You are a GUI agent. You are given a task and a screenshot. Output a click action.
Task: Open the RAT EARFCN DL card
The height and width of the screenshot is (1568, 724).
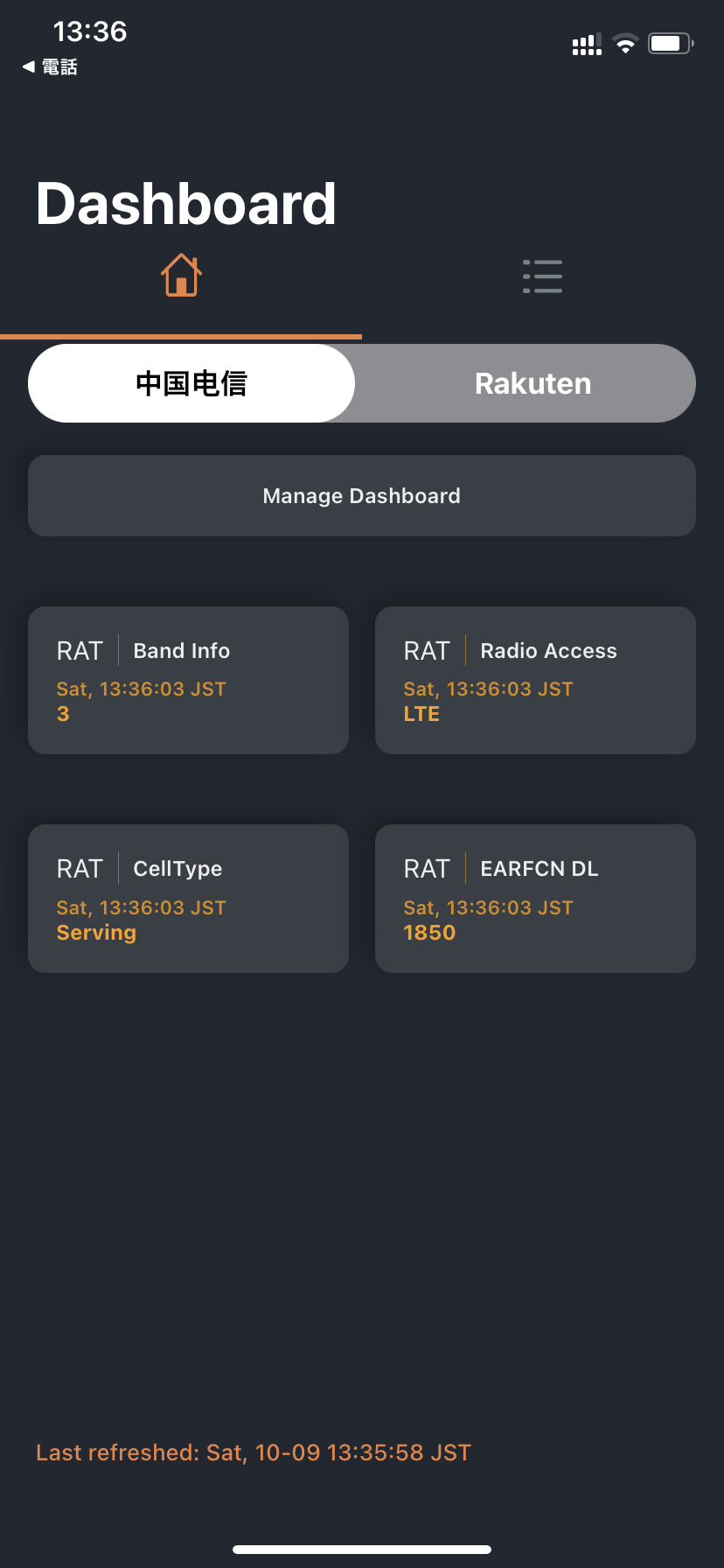(535, 898)
